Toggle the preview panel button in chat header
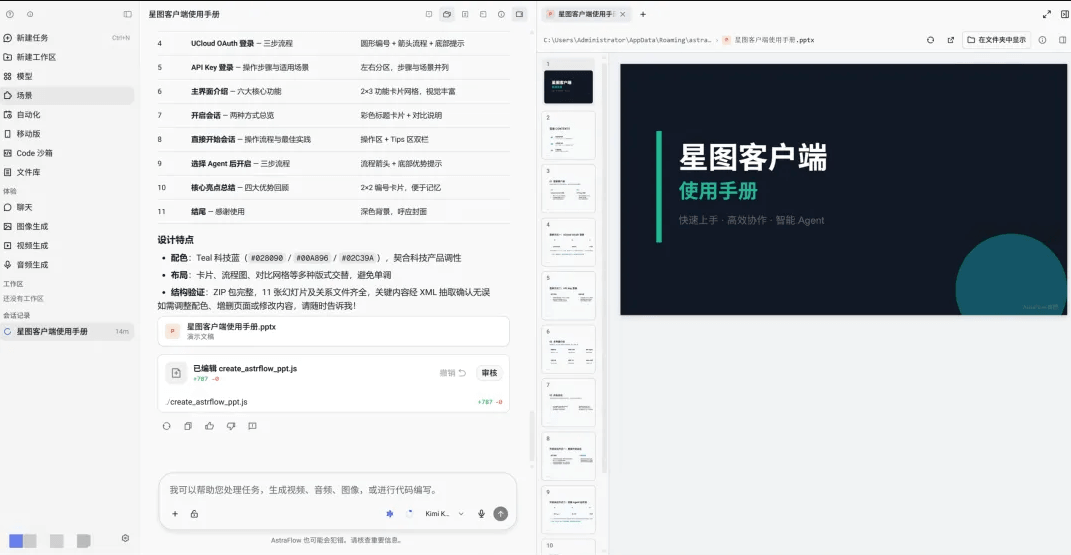1071x555 pixels. pos(519,14)
